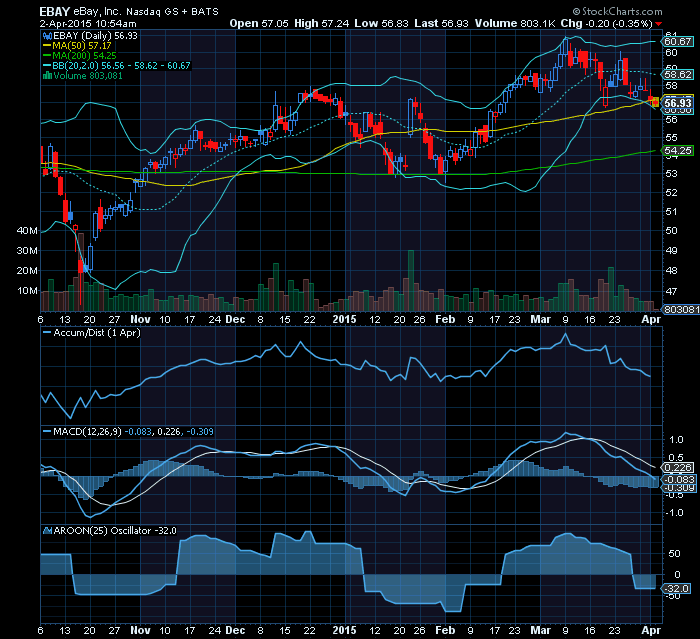Click the -1.0 label on MACD axis

pyautogui.click(x=674, y=513)
